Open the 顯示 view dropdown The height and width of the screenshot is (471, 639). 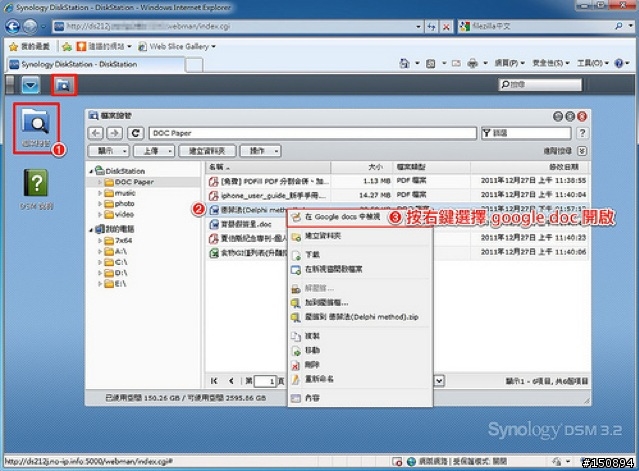tap(108, 151)
